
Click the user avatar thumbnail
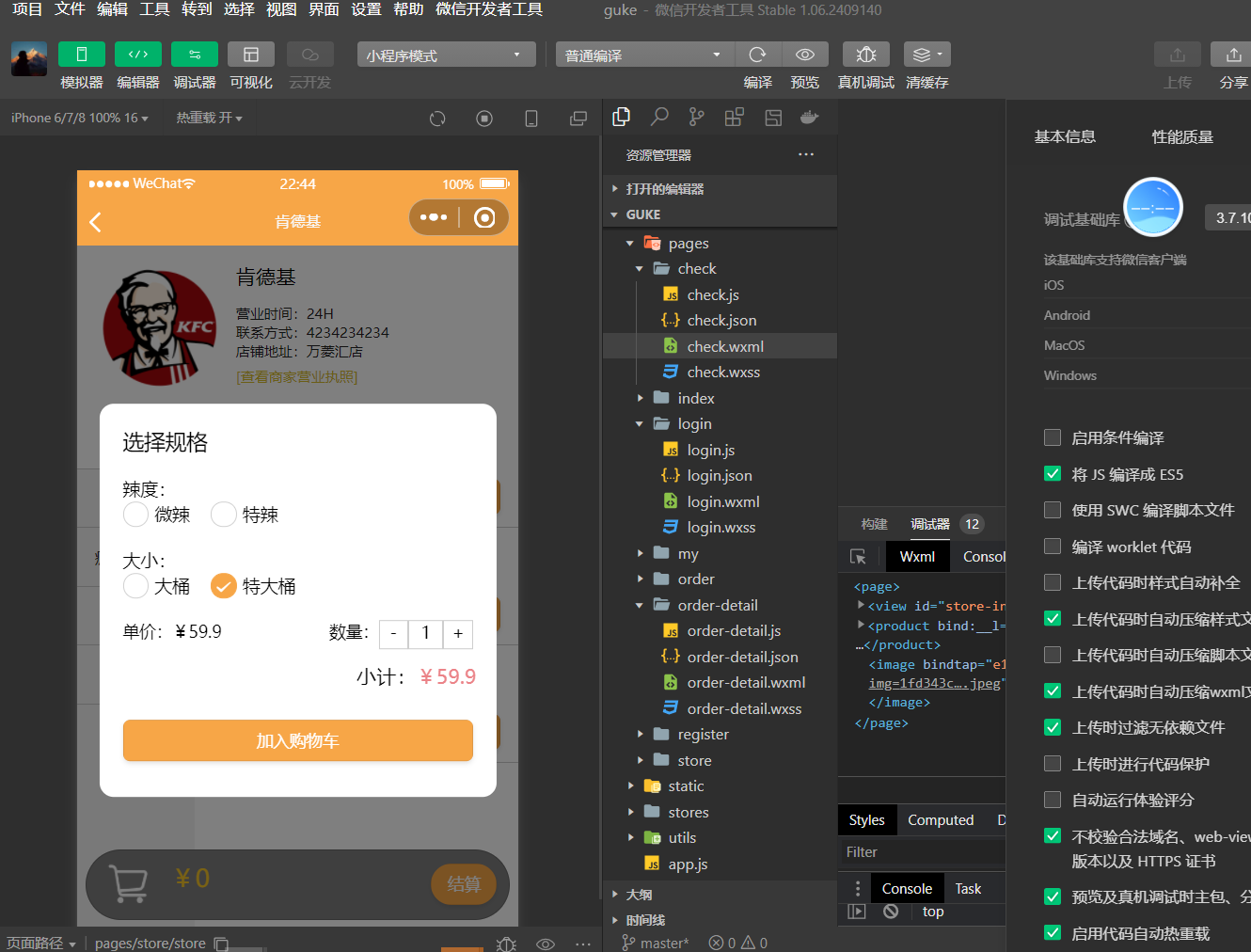[29, 58]
